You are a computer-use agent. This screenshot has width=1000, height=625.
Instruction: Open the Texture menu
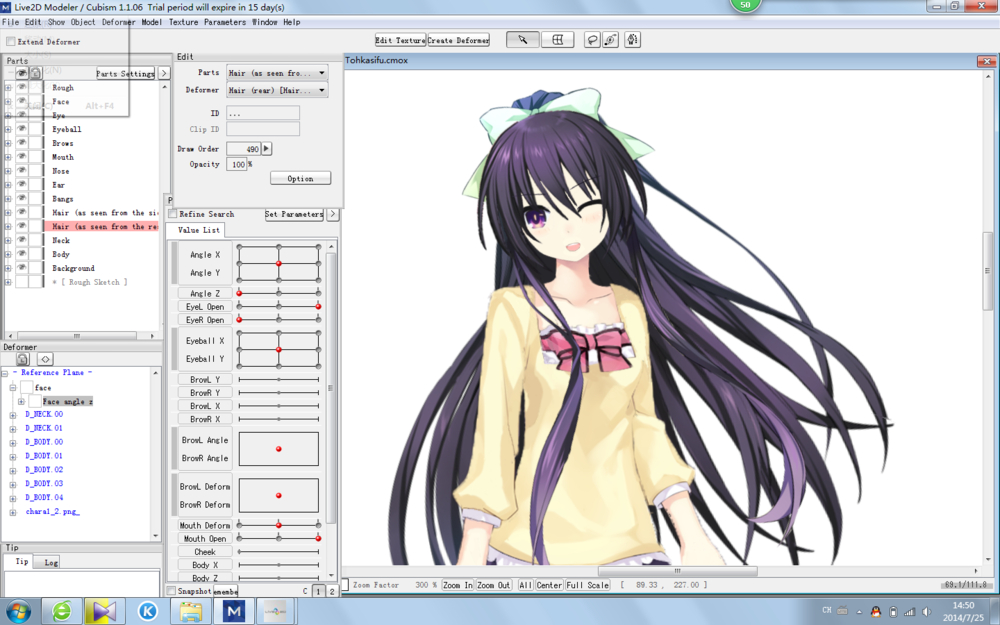[184, 22]
